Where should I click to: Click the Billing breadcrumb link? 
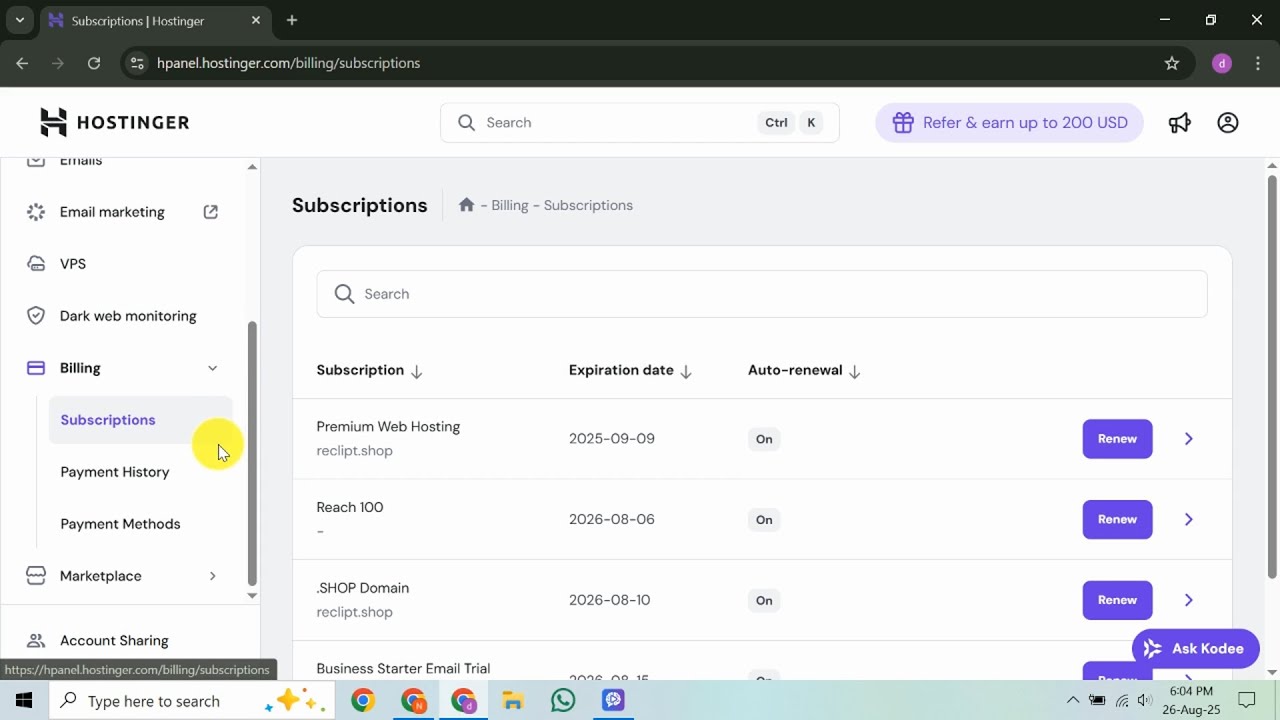(x=510, y=205)
